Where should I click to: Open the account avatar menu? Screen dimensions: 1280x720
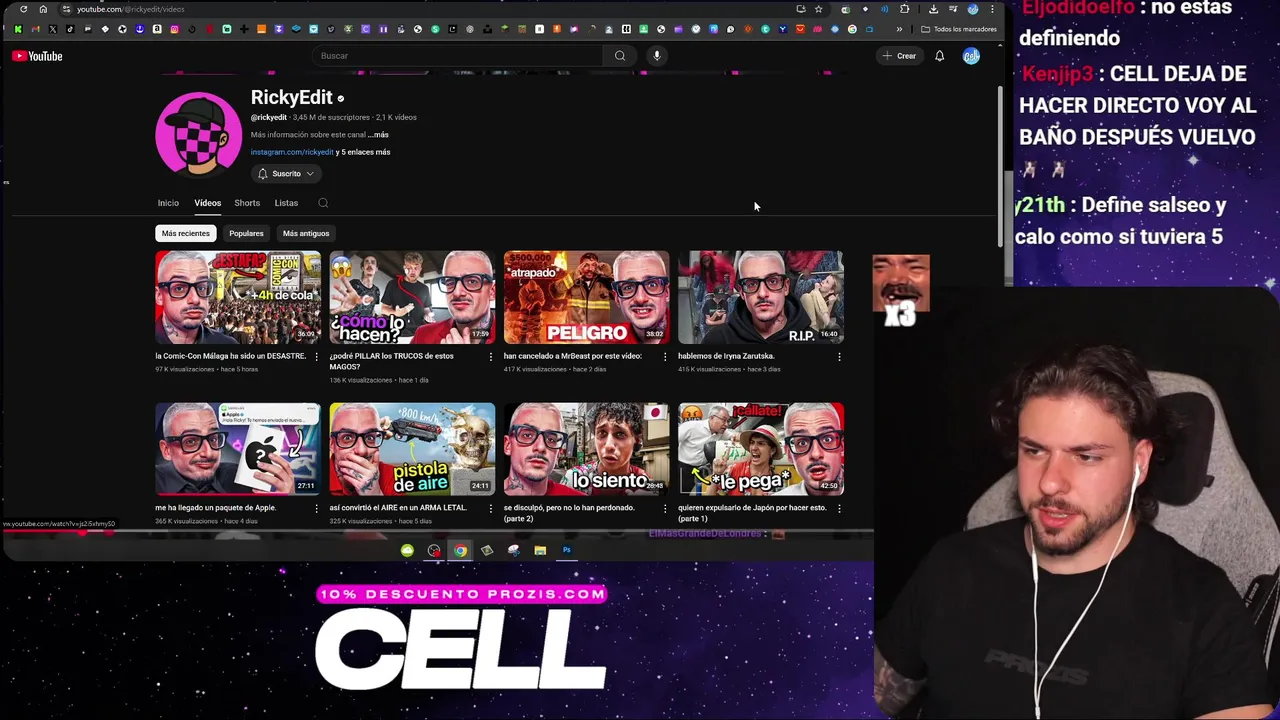[x=971, y=56]
